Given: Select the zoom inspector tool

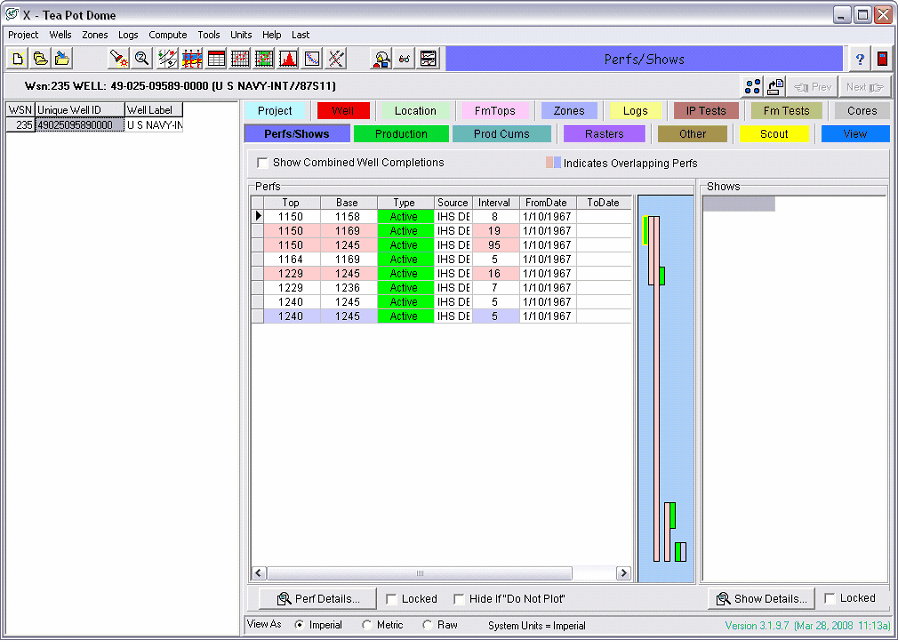Looking at the screenshot, I should pyautogui.click(x=141, y=58).
